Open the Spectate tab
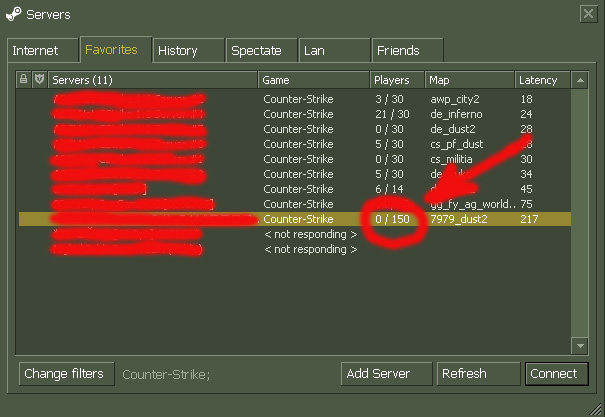 [262, 51]
